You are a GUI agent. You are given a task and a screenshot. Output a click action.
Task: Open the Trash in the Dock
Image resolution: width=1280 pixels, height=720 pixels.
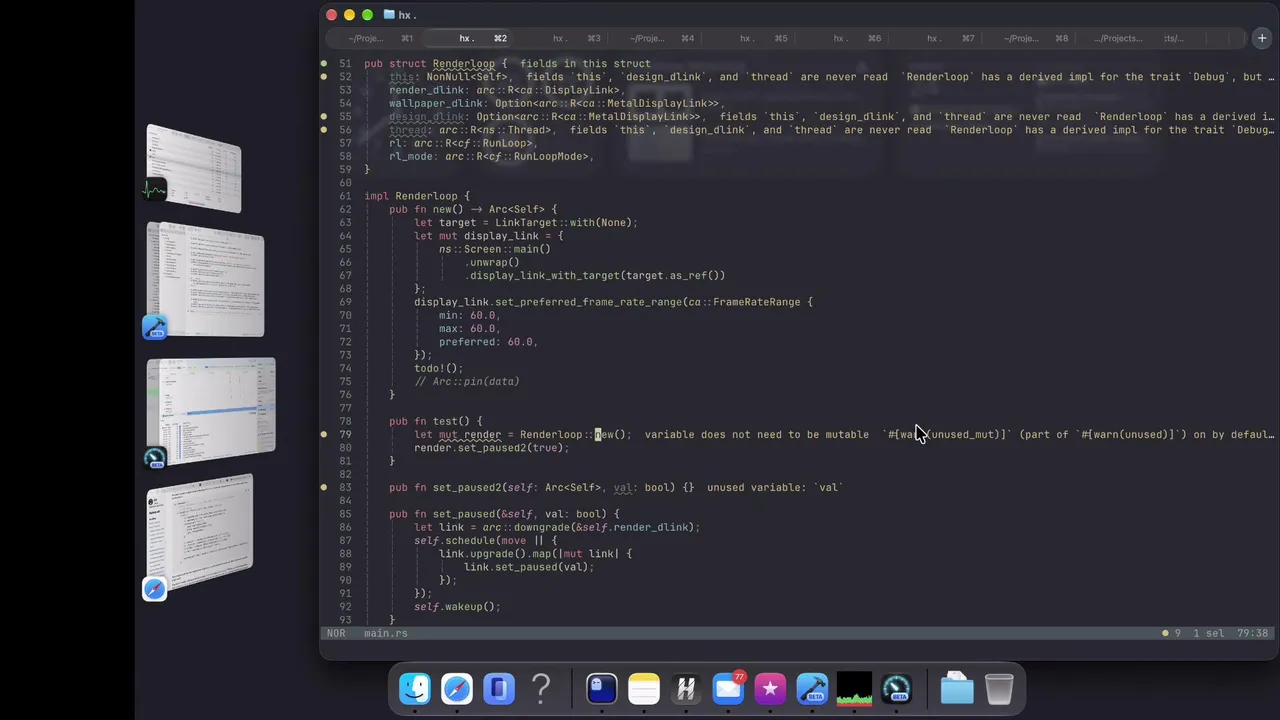tap(999, 689)
